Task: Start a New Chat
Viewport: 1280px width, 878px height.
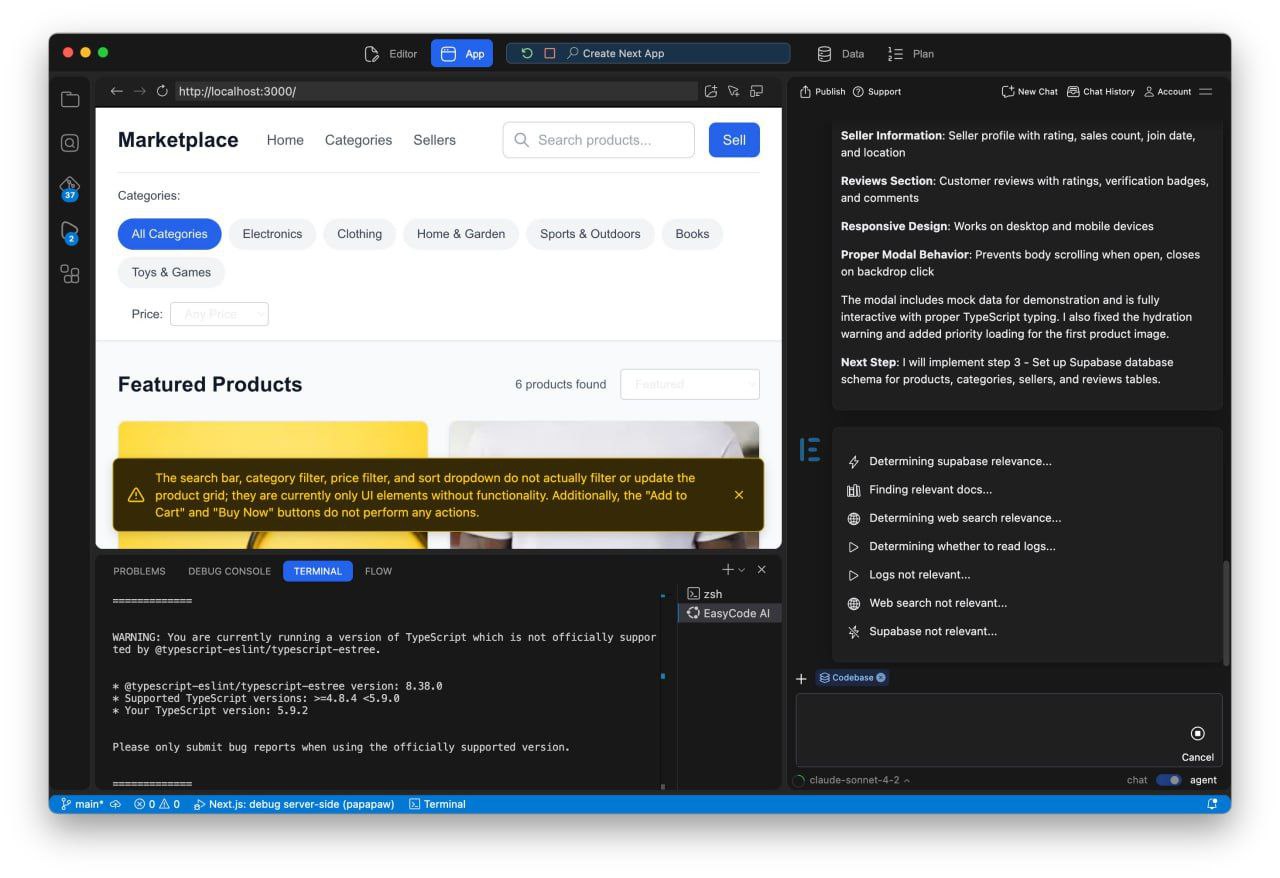Action: (x=1029, y=91)
